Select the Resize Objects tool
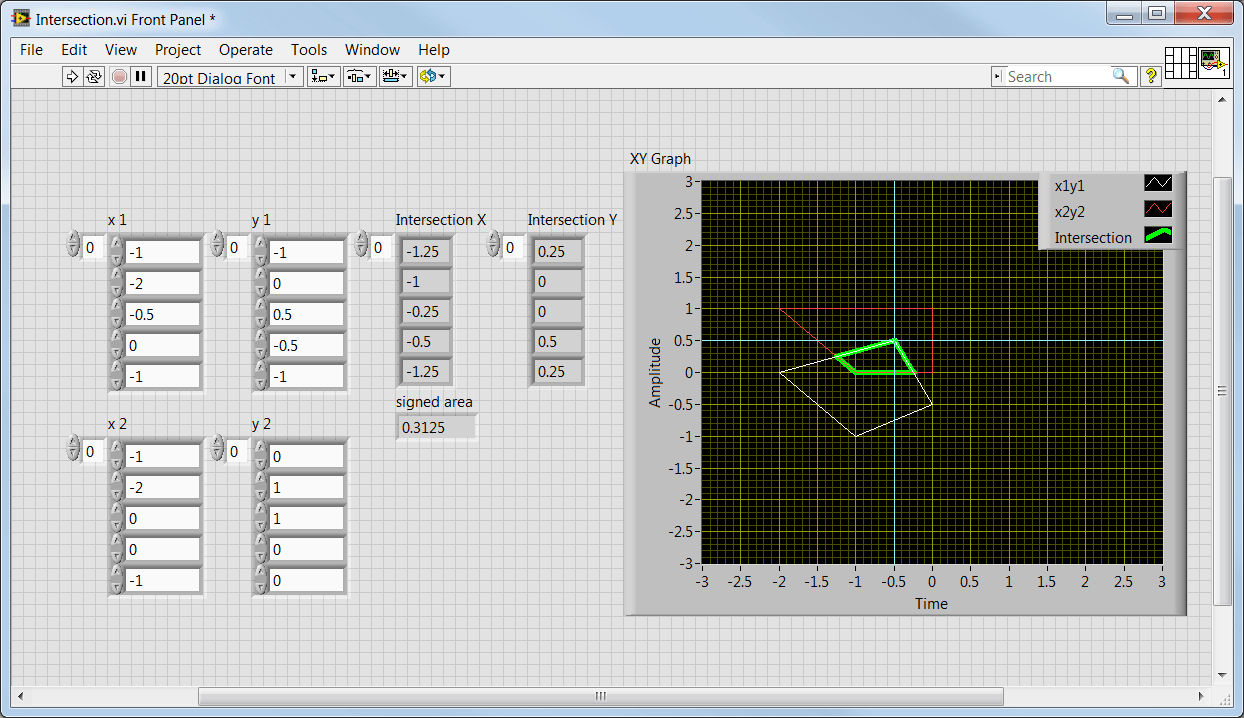The height and width of the screenshot is (718, 1244). coord(386,76)
